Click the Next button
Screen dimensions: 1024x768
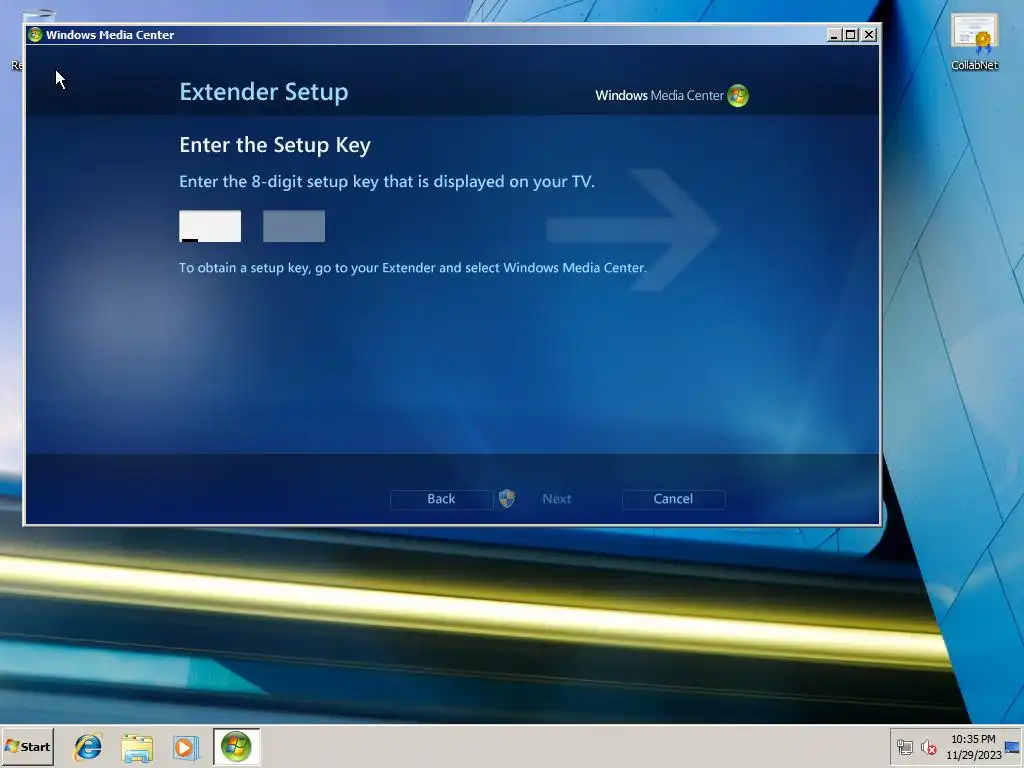(556, 499)
